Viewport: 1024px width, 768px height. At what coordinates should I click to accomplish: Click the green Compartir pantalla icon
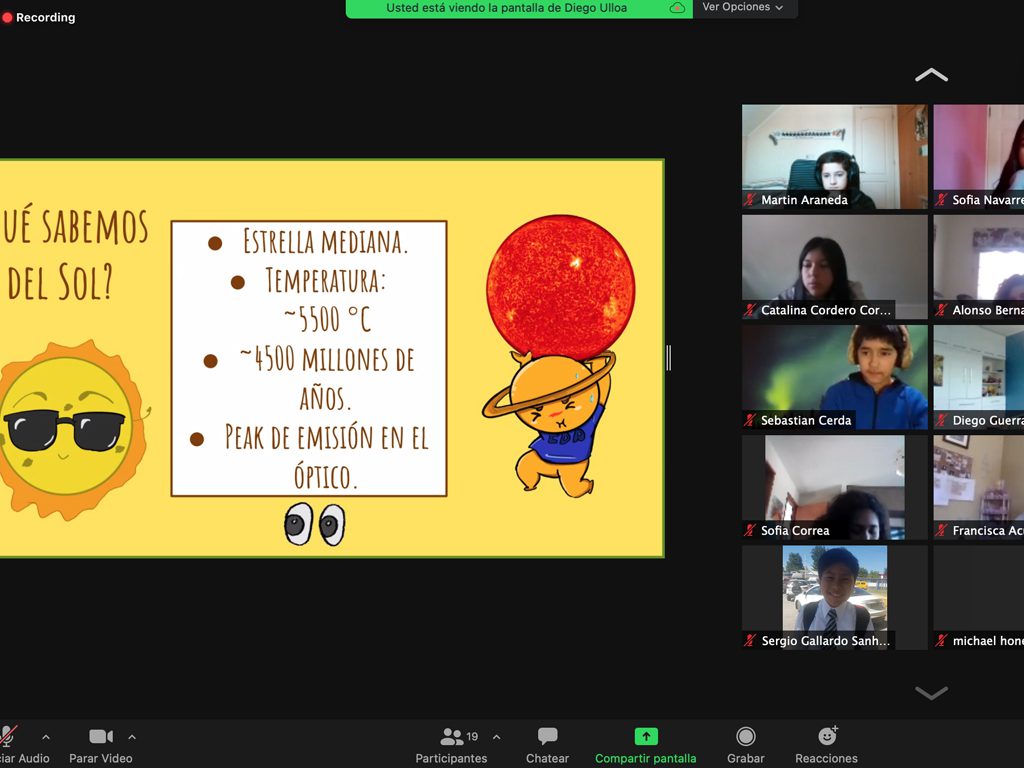[x=646, y=737]
